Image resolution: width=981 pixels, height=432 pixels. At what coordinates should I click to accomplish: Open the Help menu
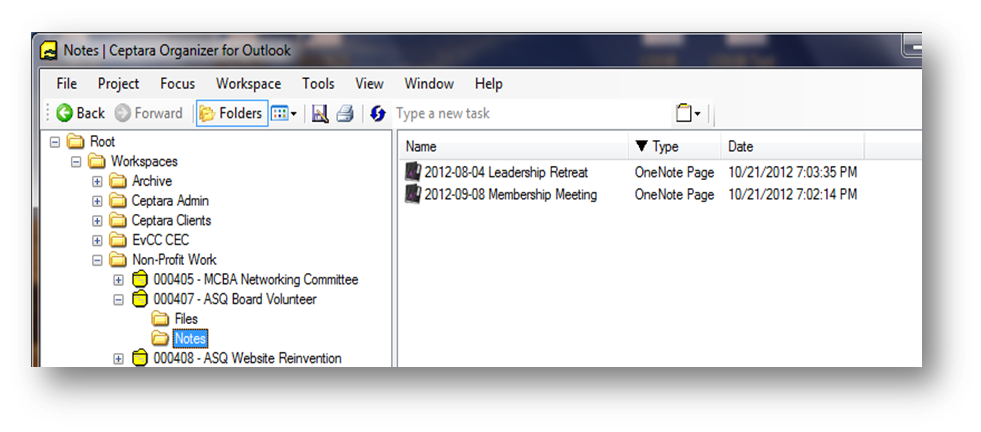click(x=489, y=84)
